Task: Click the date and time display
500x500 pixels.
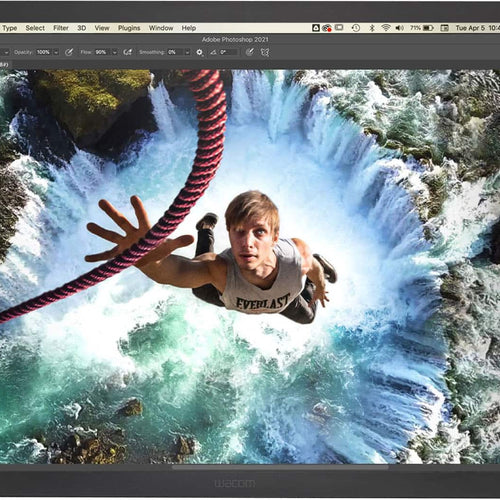Action: [478, 28]
